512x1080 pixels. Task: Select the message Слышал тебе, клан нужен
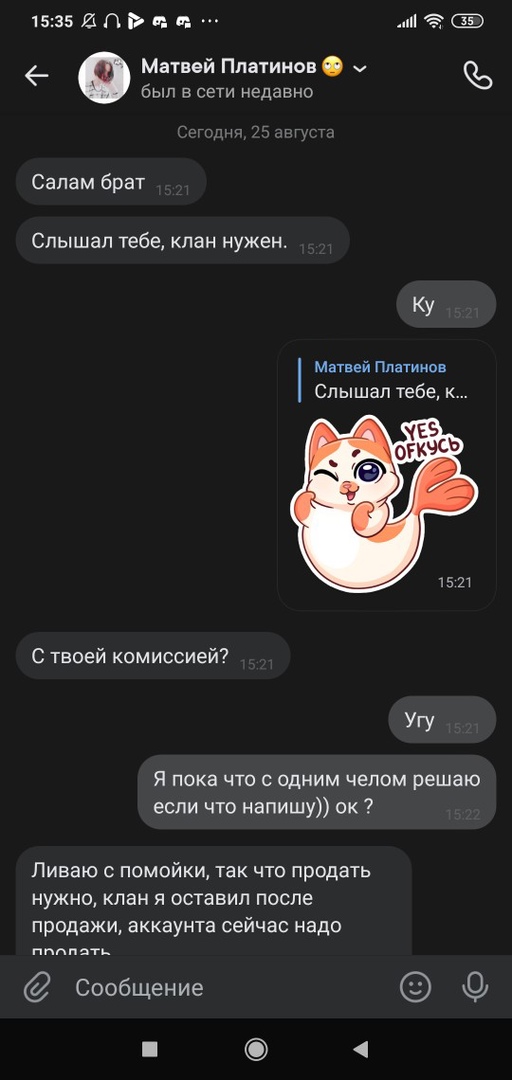[183, 240]
